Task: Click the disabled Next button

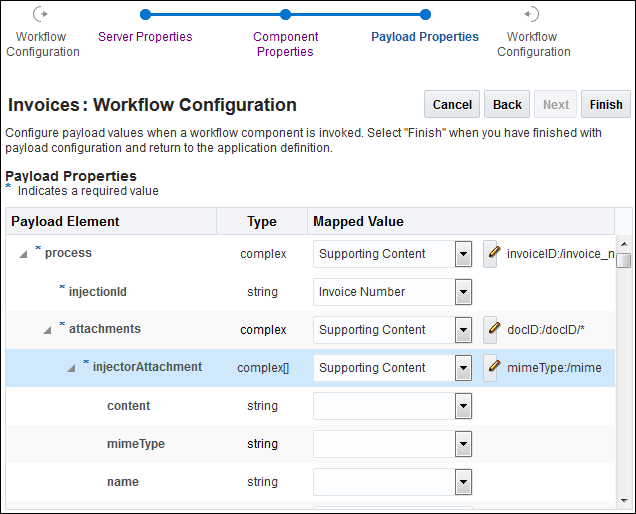Action: [556, 104]
